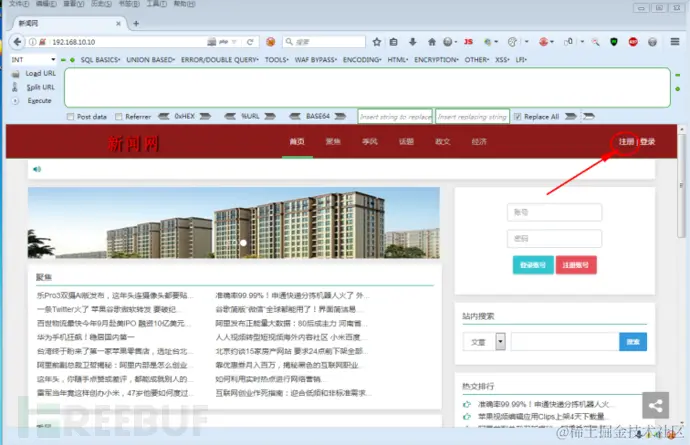Open the news link 华为手机狂飙！稳居国内第一
The width and height of the screenshot is (690, 445).
point(86,337)
